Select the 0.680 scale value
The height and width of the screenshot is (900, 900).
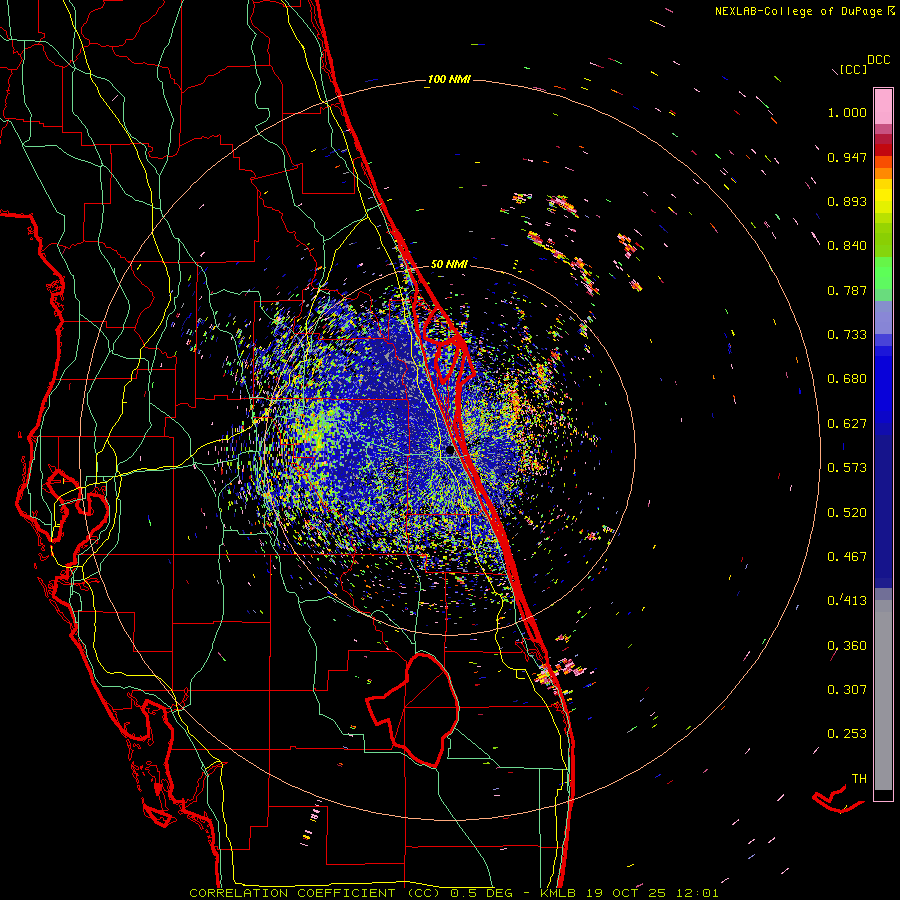847,379
